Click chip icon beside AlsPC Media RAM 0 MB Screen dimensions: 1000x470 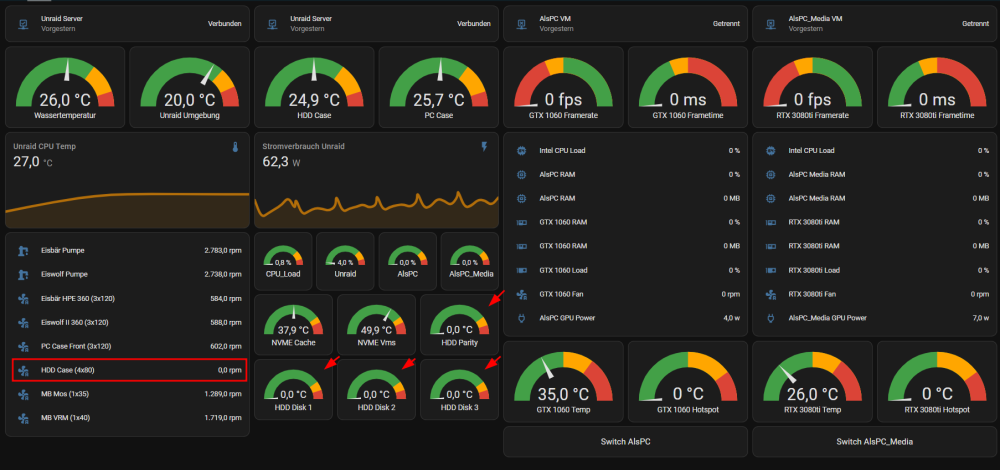point(771,198)
